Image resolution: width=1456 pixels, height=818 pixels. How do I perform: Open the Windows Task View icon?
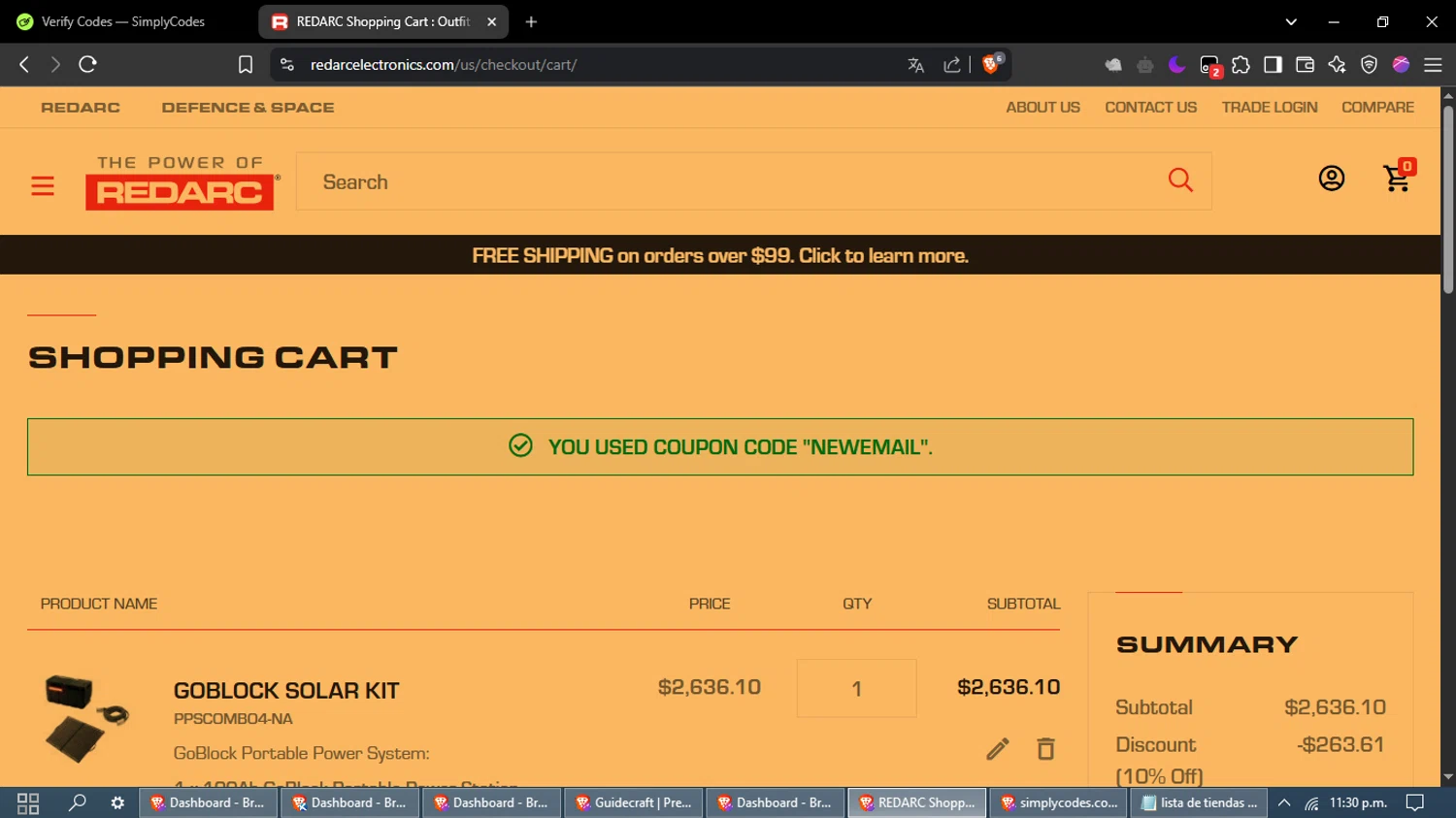coord(28,803)
